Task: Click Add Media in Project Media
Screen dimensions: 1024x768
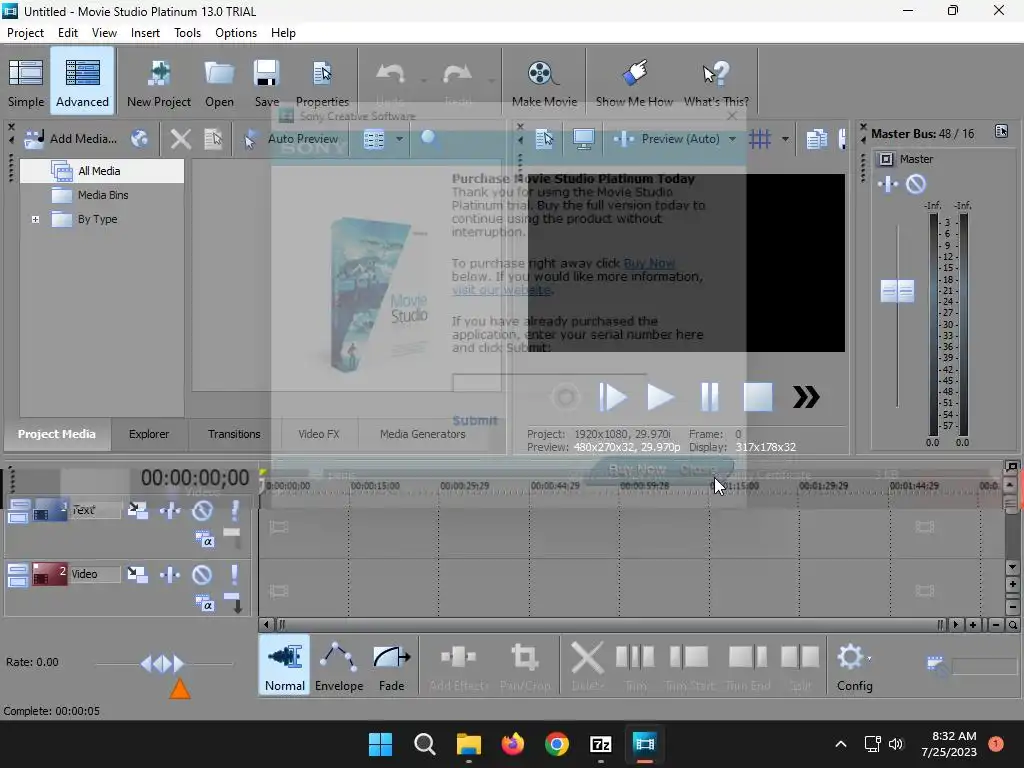Action: click(x=71, y=138)
